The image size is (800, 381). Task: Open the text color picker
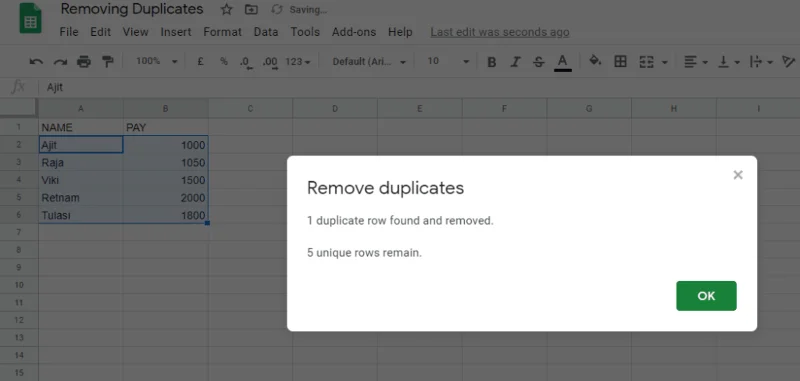562,62
